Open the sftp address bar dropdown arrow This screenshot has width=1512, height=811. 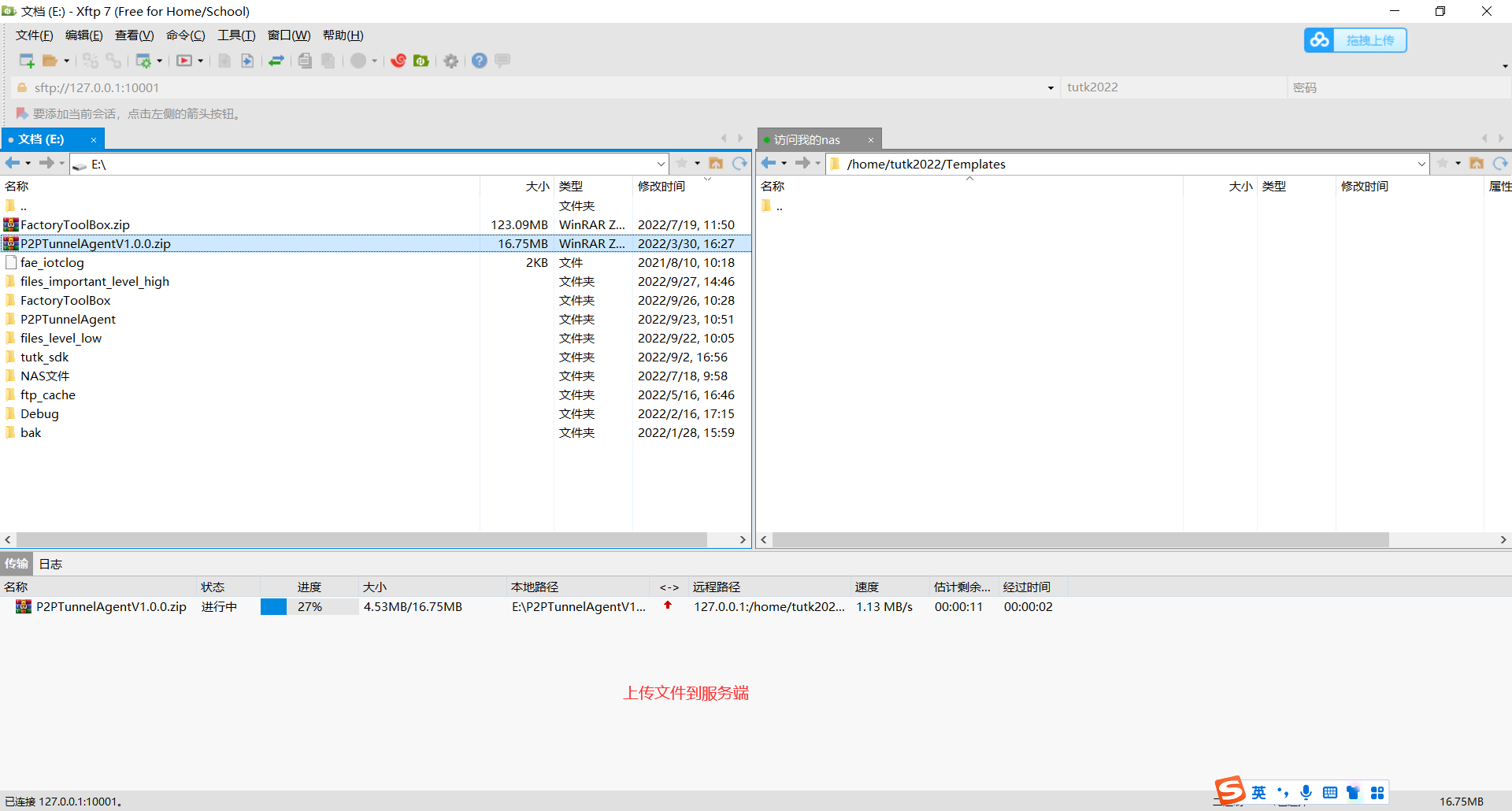(x=1051, y=88)
